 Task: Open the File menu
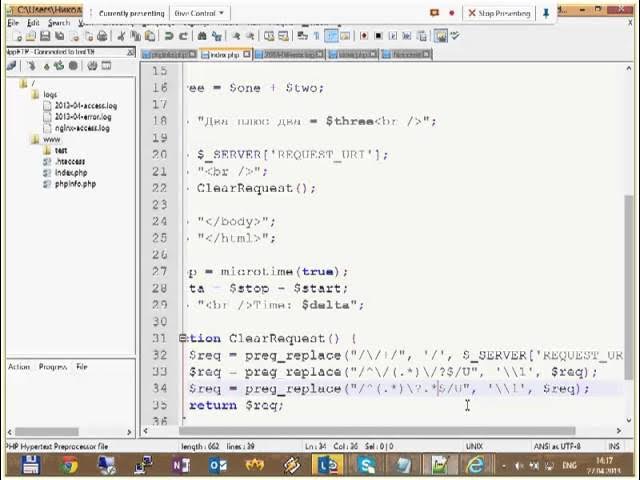[13, 23]
